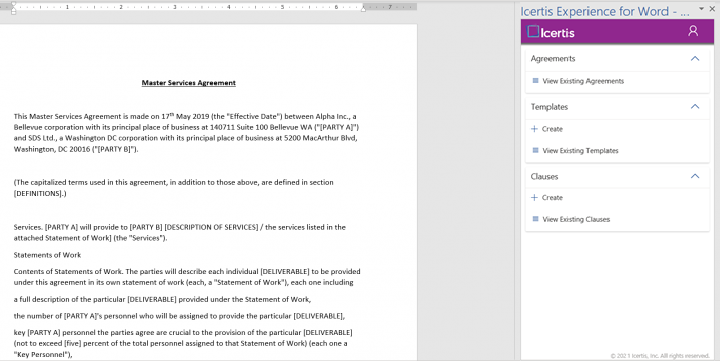Click the [DEFINITIONS] placeholder text
This screenshot has width=720, height=361.
click(x=39, y=193)
